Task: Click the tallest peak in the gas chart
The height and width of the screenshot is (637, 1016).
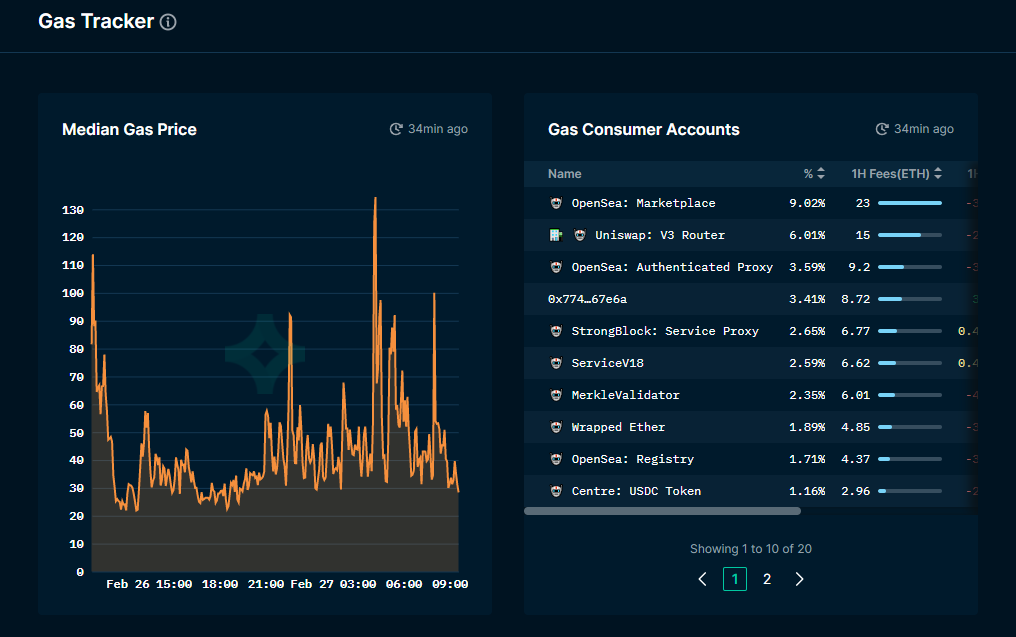Action: [375, 199]
